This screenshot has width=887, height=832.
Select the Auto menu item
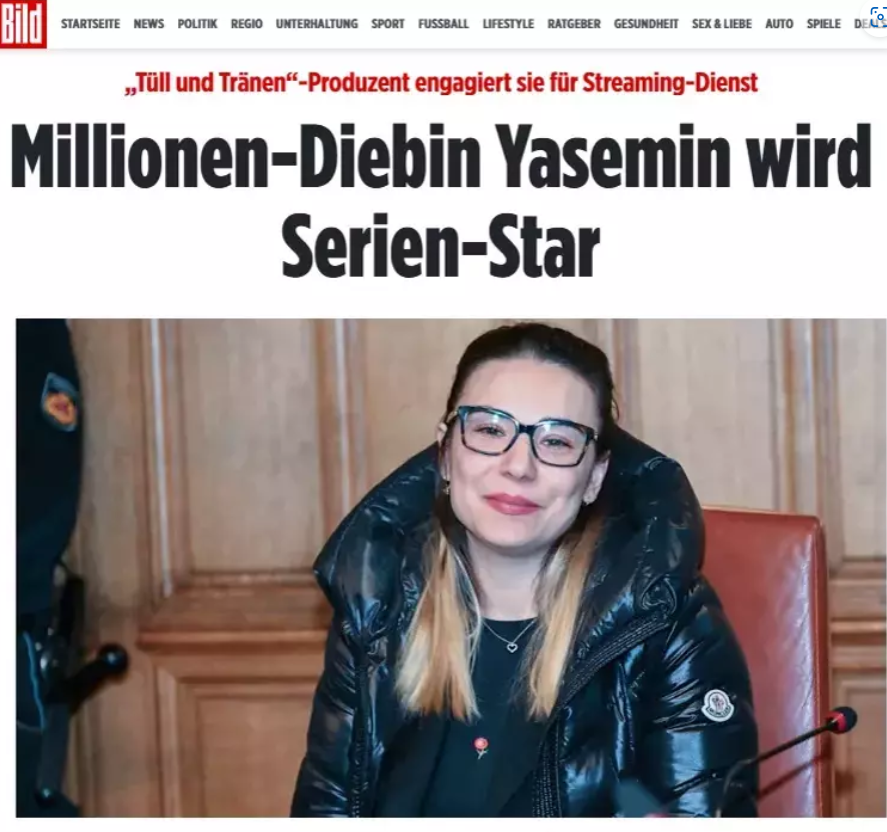(x=779, y=24)
